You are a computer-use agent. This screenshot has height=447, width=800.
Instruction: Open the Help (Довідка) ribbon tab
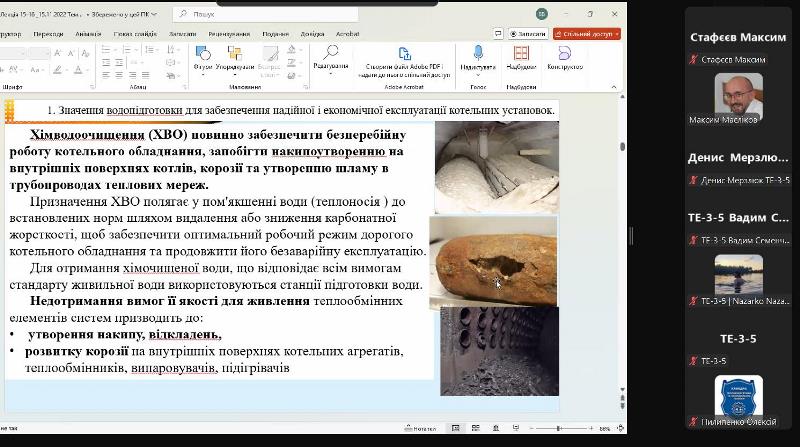coord(310,33)
